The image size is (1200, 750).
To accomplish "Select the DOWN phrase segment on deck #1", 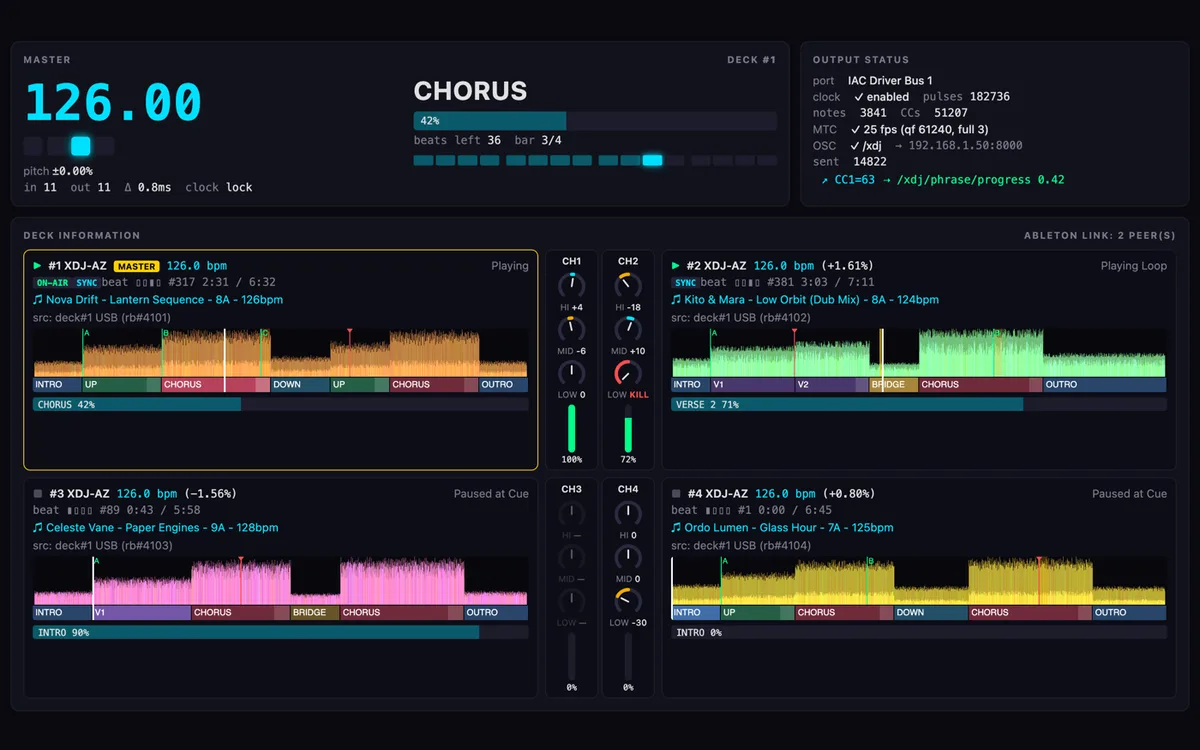I will tap(299, 384).
